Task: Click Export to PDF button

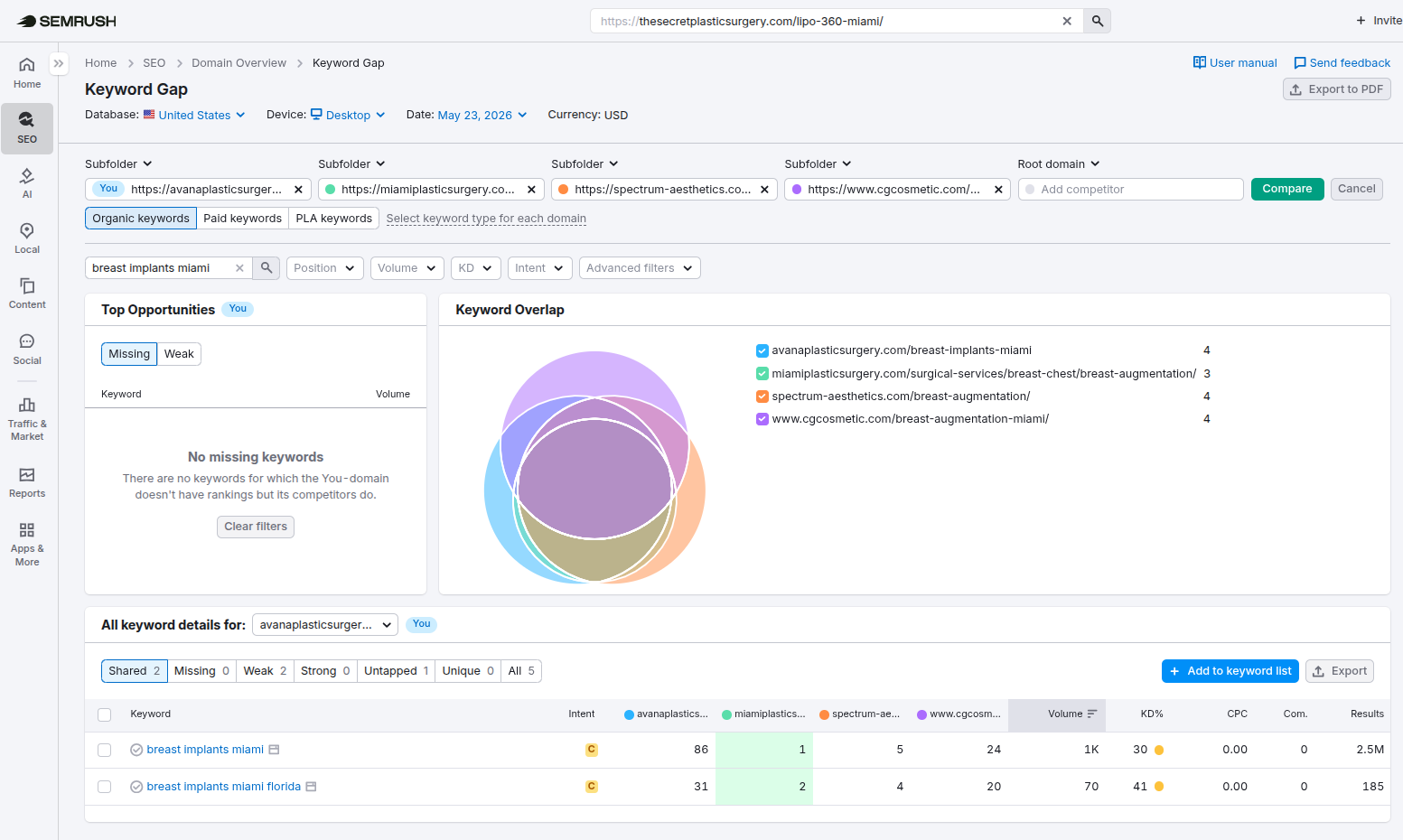Action: (1337, 89)
